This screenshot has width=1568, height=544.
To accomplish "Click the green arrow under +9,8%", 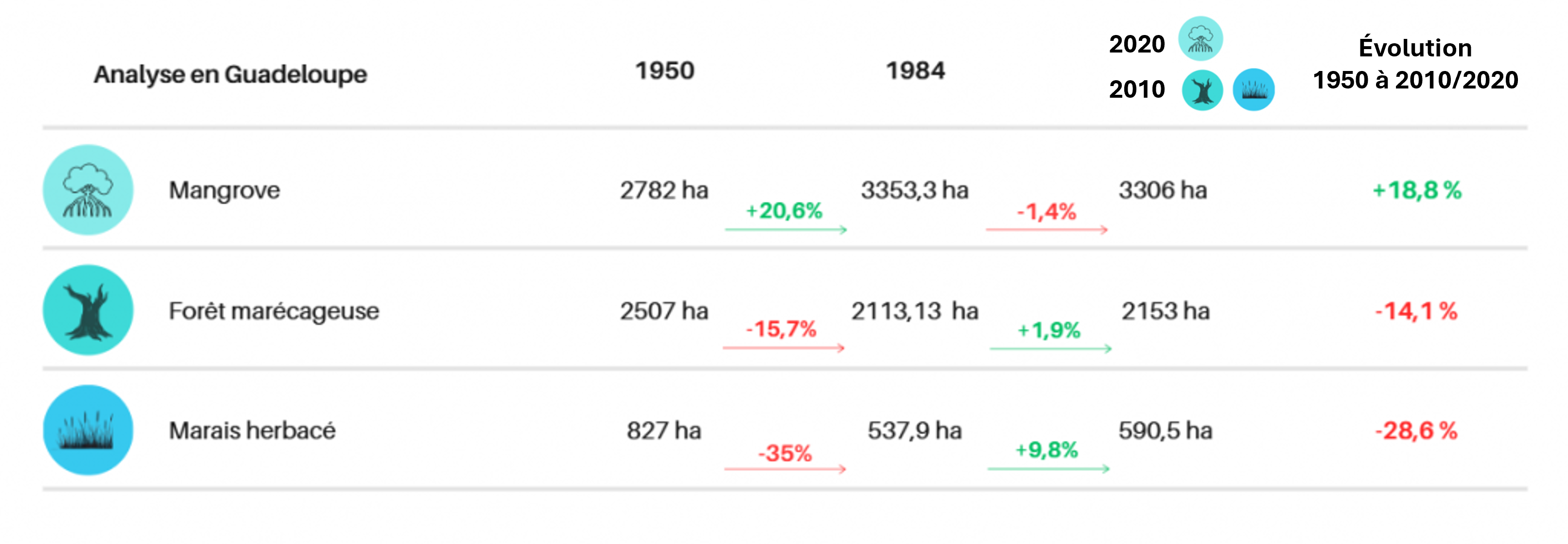I will [1048, 469].
